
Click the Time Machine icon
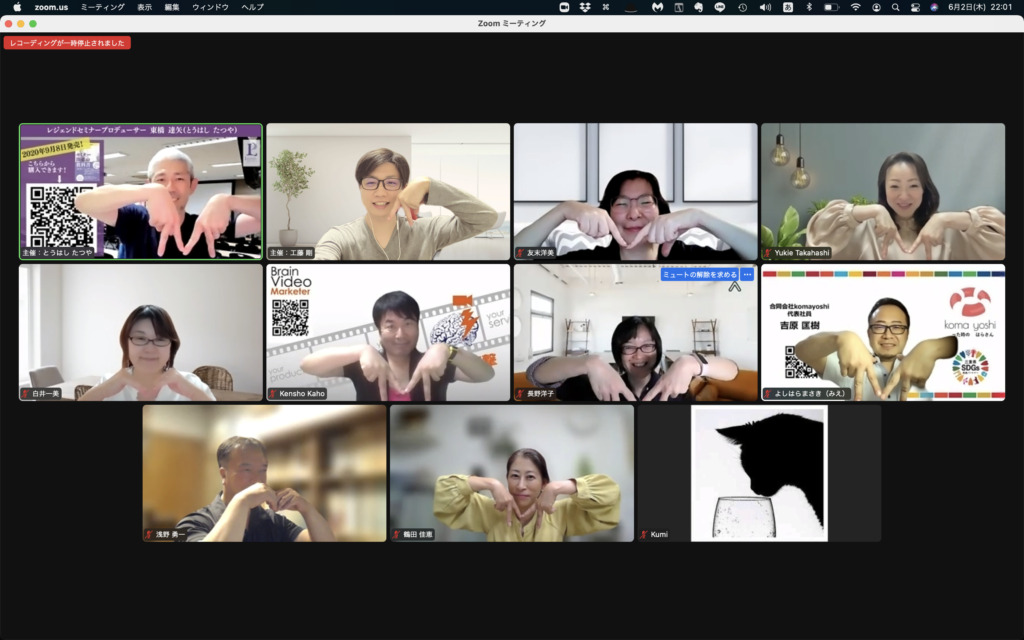(742, 7)
